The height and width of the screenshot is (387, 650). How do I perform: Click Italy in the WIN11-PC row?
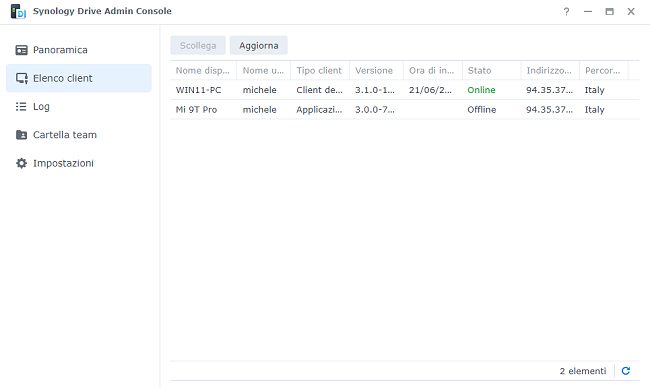coord(594,90)
